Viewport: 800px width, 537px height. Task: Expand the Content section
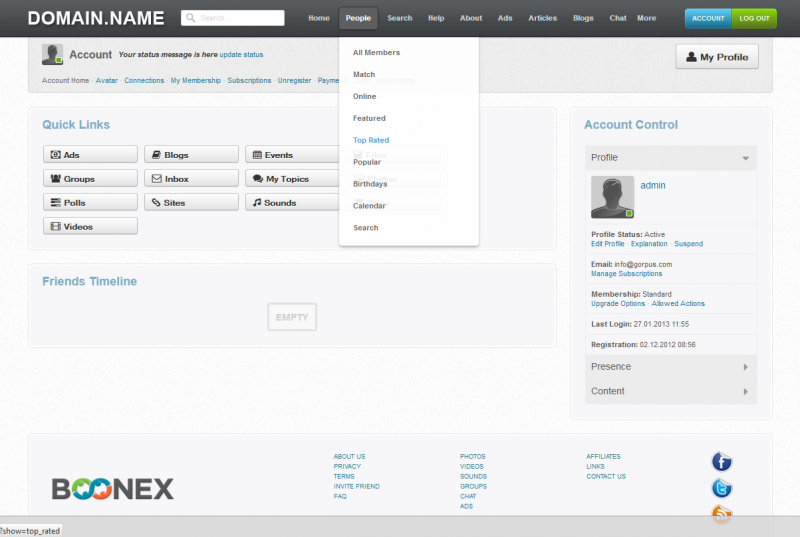671,391
